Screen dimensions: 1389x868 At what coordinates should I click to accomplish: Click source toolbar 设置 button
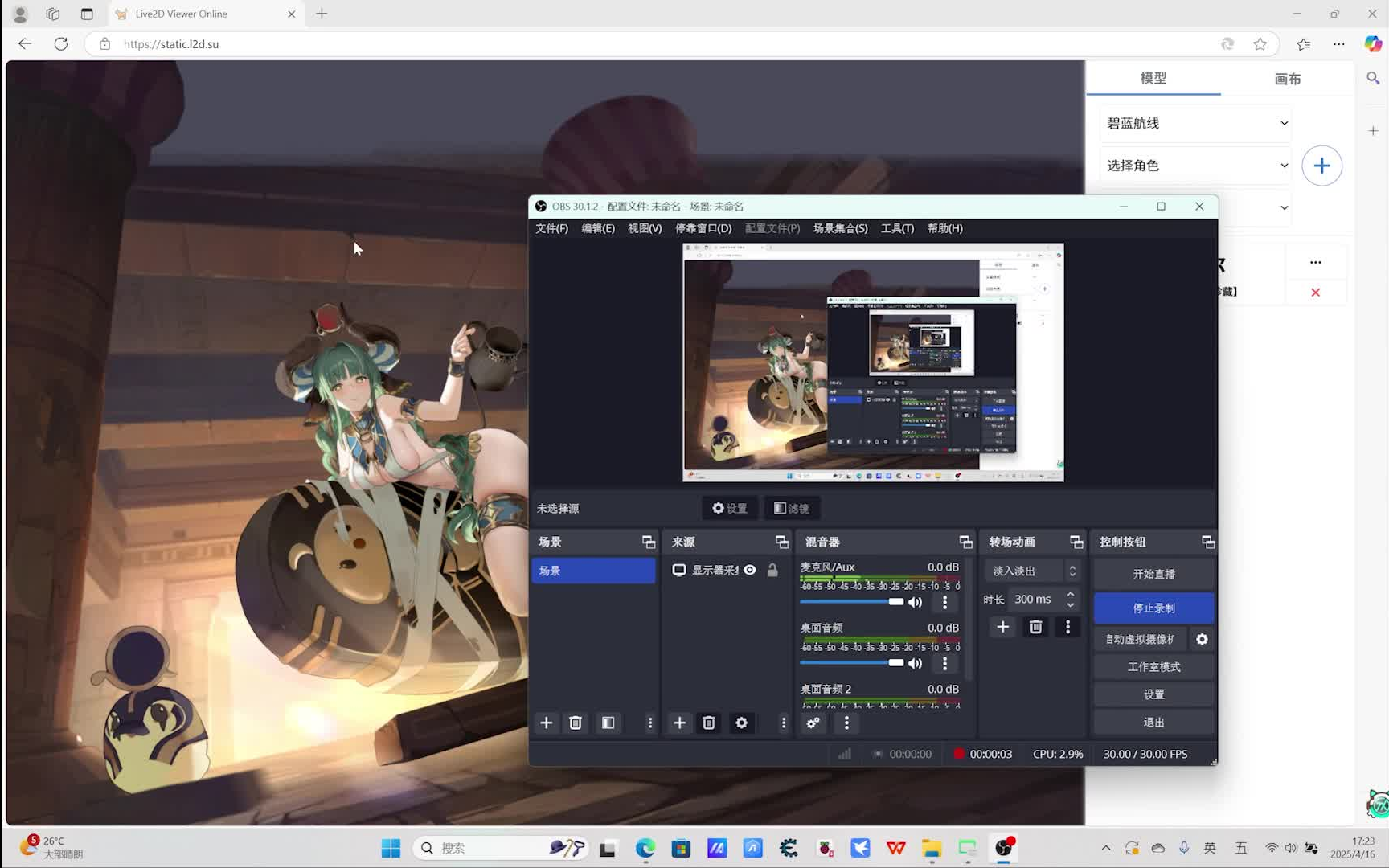pos(729,508)
